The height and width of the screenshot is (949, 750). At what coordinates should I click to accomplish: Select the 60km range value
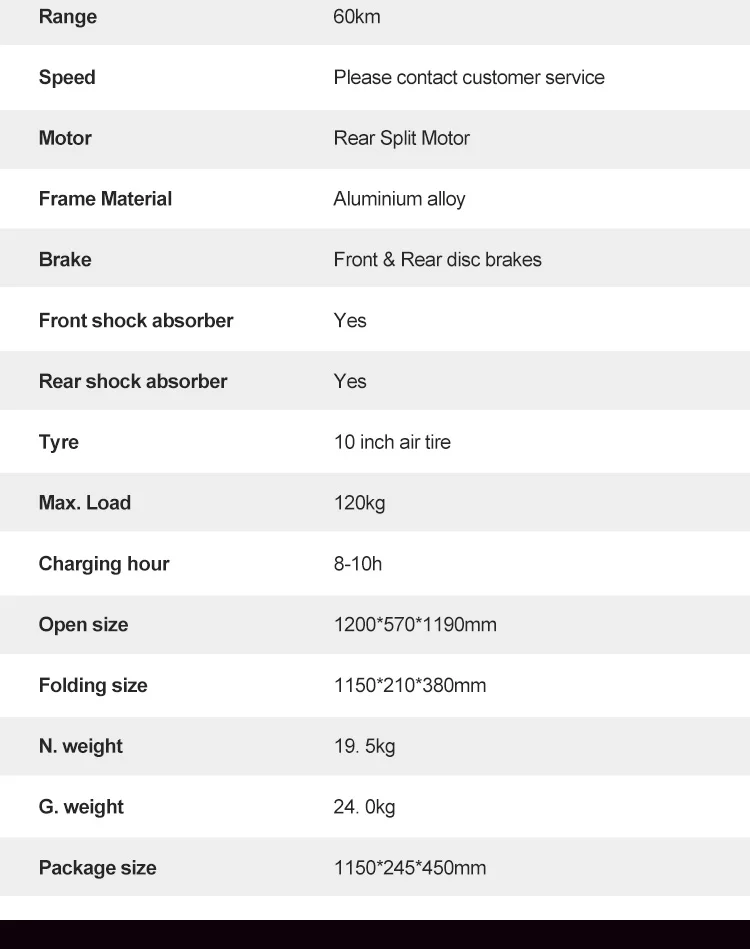[x=357, y=16]
